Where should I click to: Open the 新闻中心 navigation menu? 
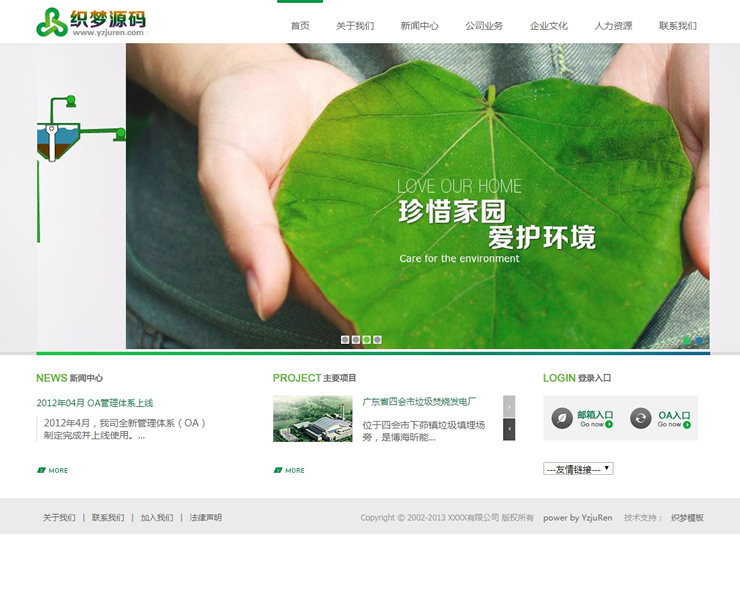pos(419,26)
